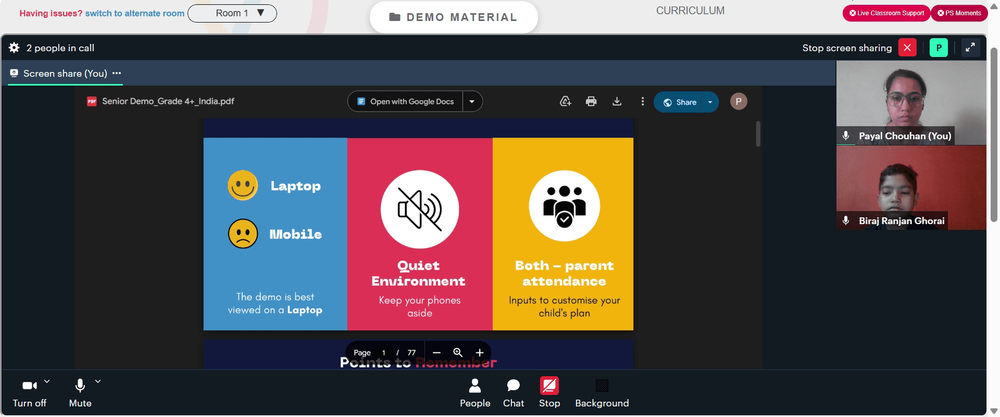Click Payal Chouhan's microphone icon
The width and height of the screenshot is (1000, 417).
pyautogui.click(x=846, y=136)
